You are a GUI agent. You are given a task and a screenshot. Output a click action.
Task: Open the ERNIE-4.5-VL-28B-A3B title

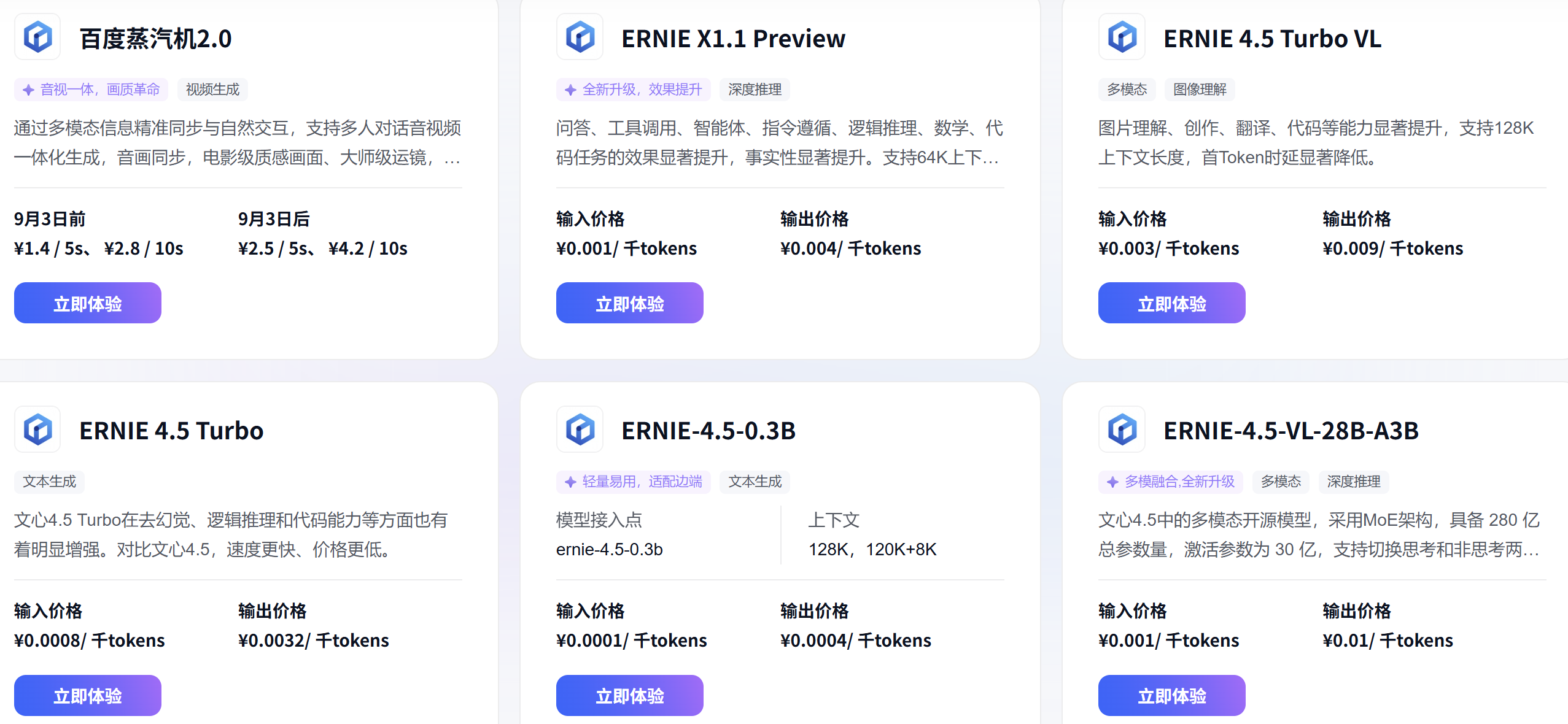coord(1290,431)
